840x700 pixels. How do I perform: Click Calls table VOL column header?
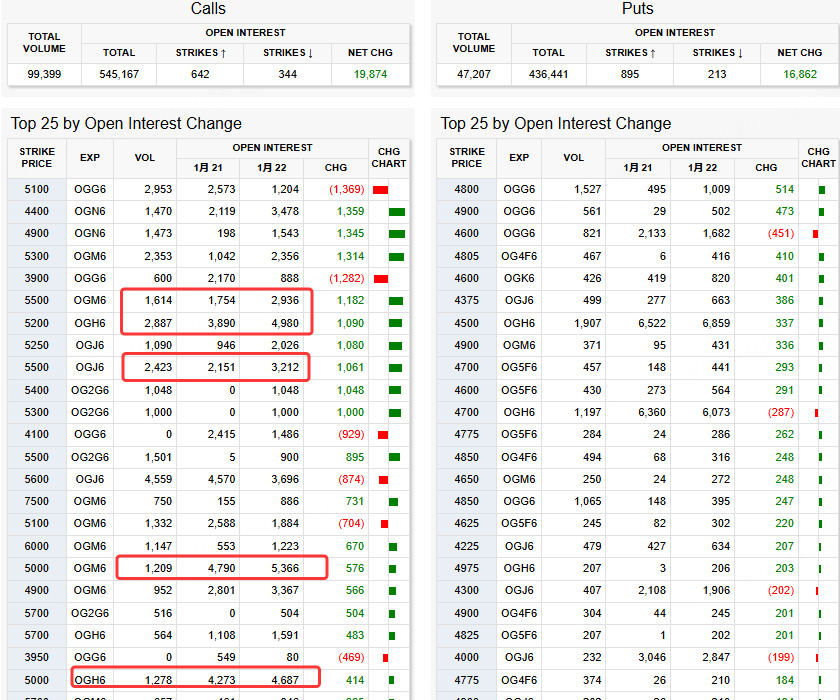[x=145, y=157]
